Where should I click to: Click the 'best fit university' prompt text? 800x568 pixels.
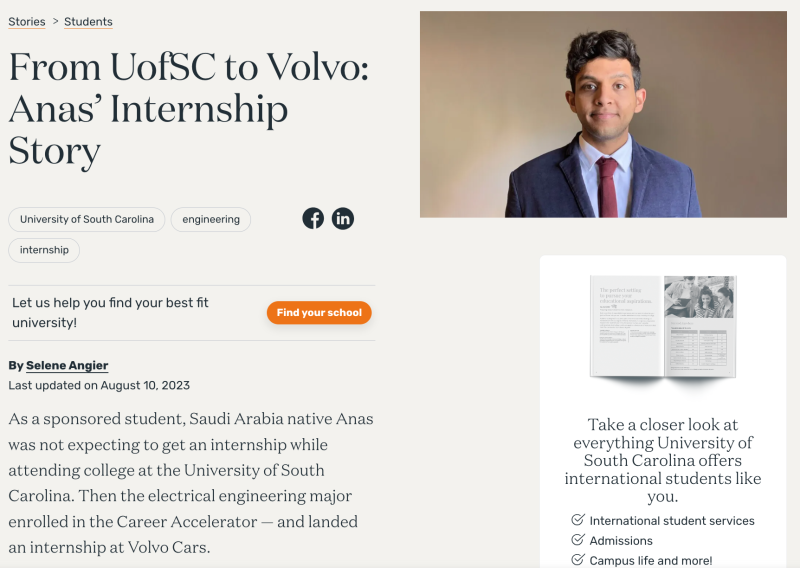pos(110,312)
